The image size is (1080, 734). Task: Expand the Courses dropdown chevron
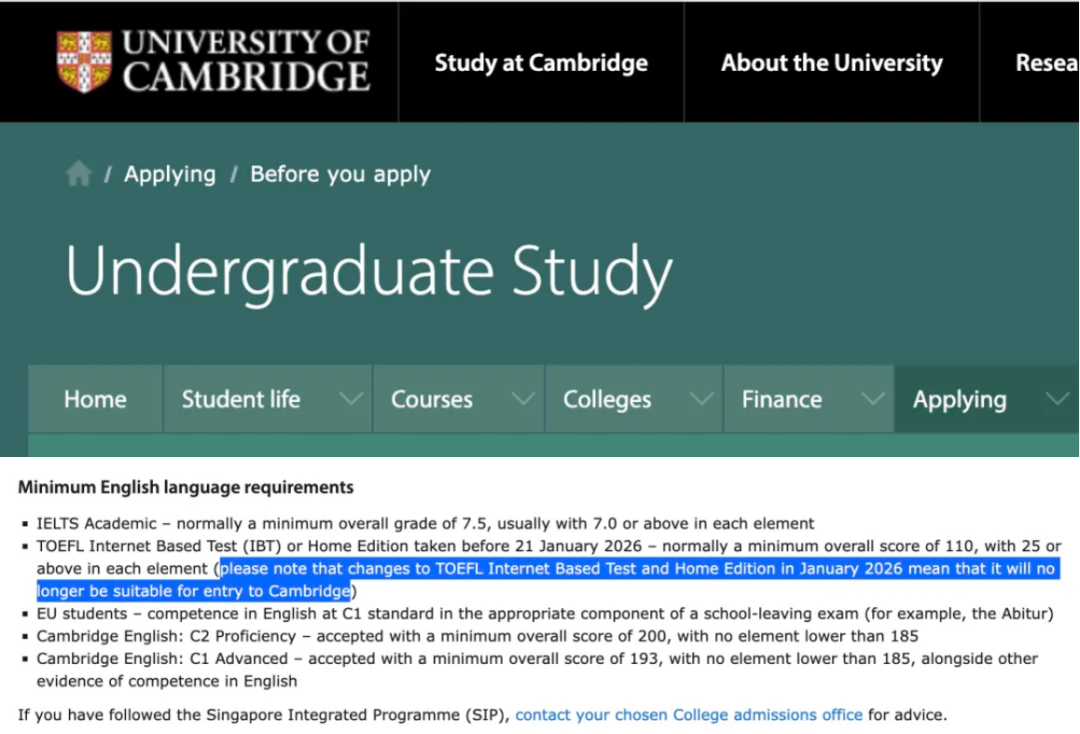click(522, 399)
